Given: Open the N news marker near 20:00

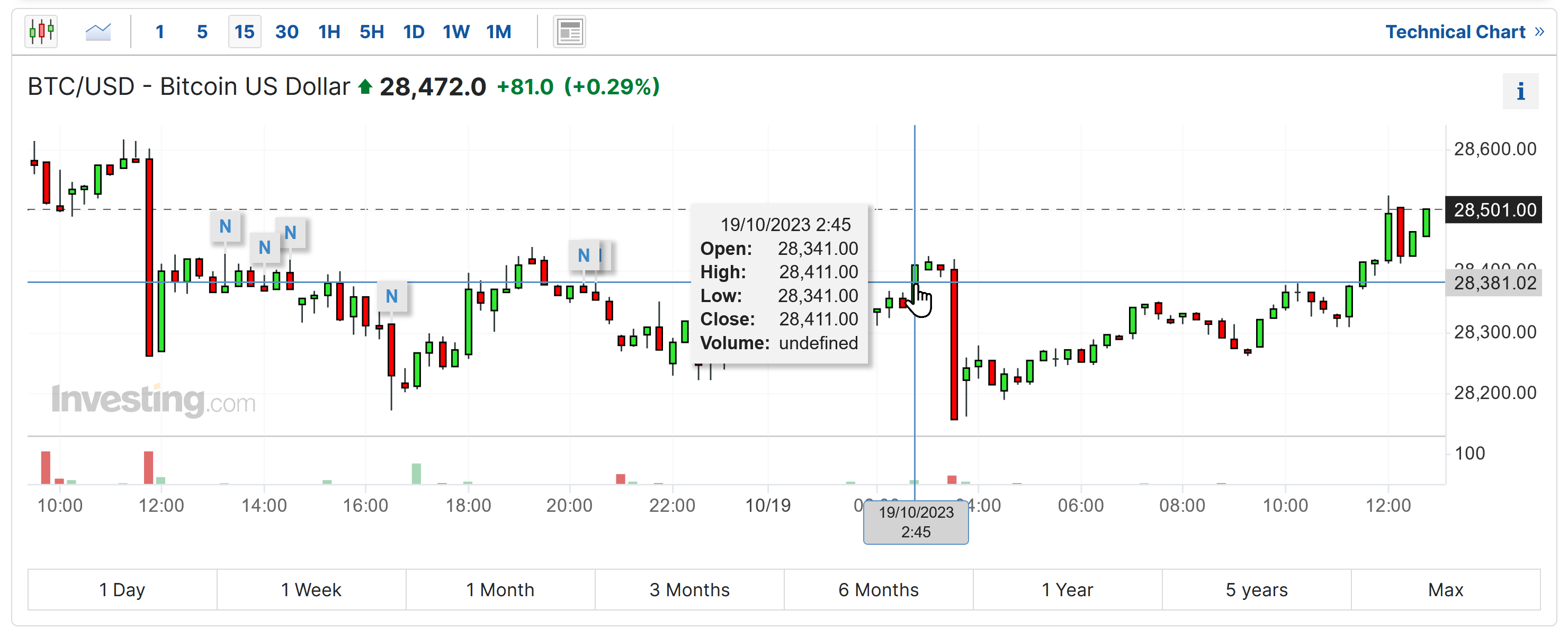Looking at the screenshot, I should coord(584,255).
